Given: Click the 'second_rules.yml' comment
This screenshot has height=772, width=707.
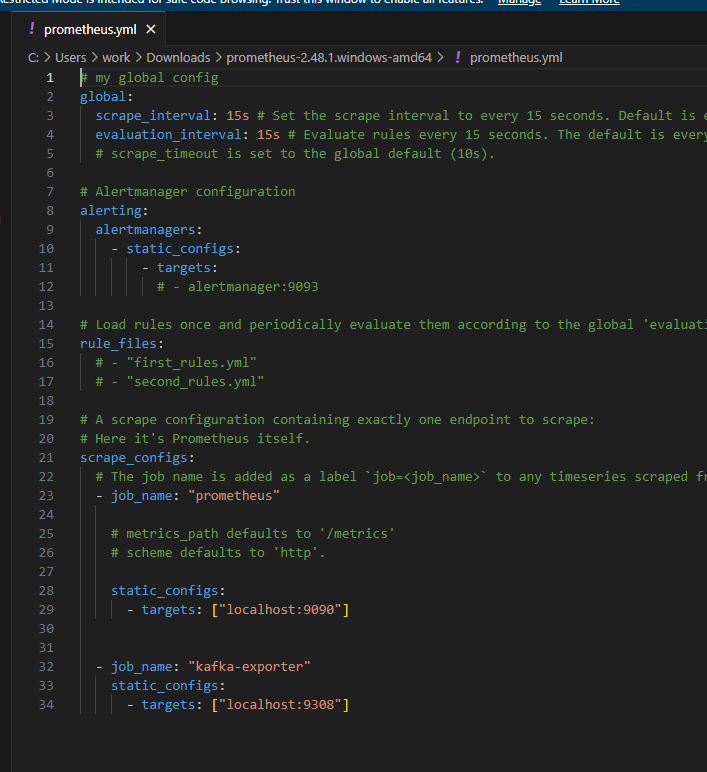Looking at the screenshot, I should pos(180,382).
